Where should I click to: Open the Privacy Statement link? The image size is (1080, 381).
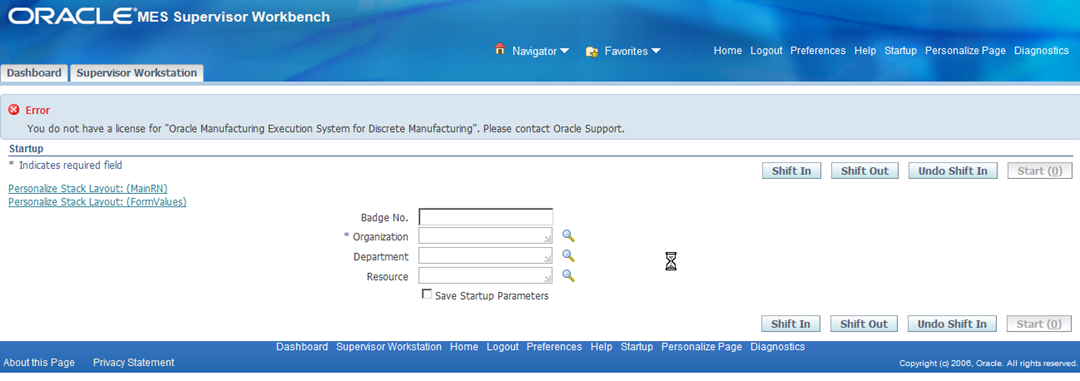134,362
